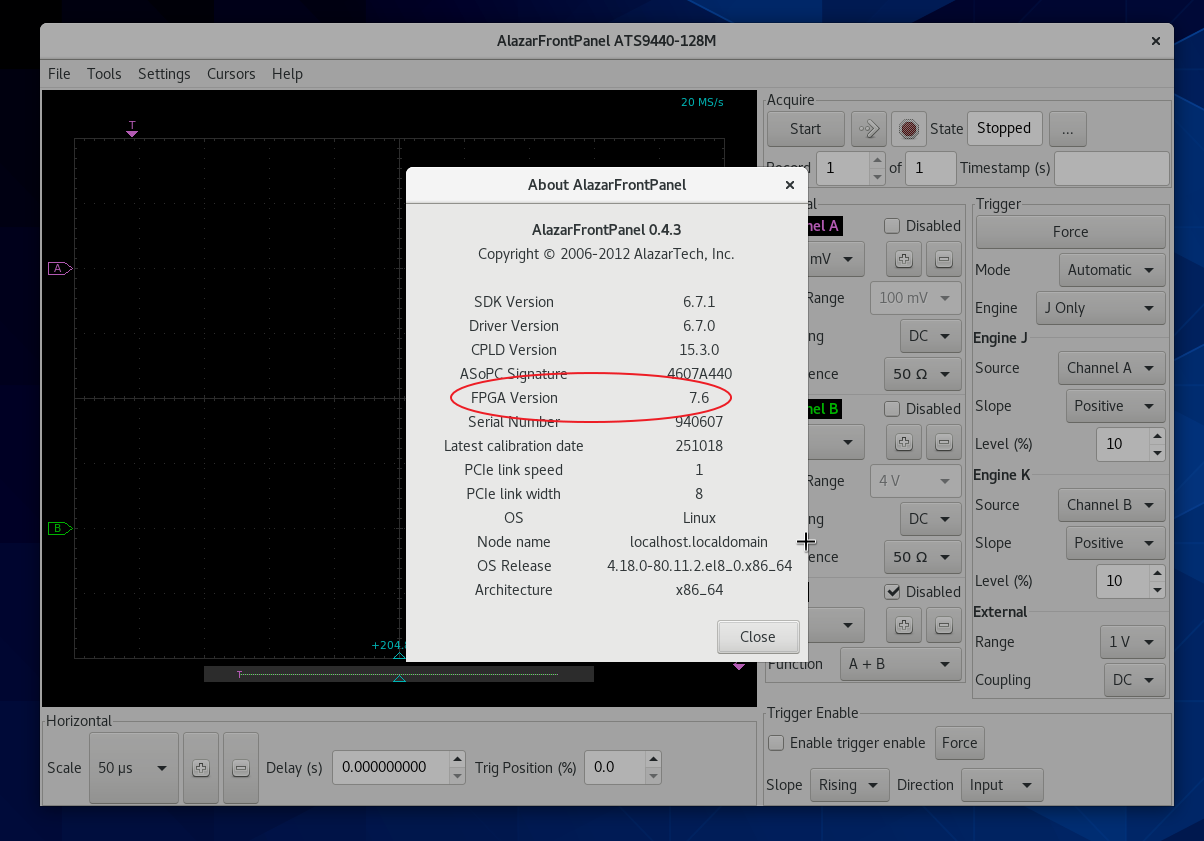Click the horizontal scale plus icon
The image size is (1204, 841).
point(201,768)
